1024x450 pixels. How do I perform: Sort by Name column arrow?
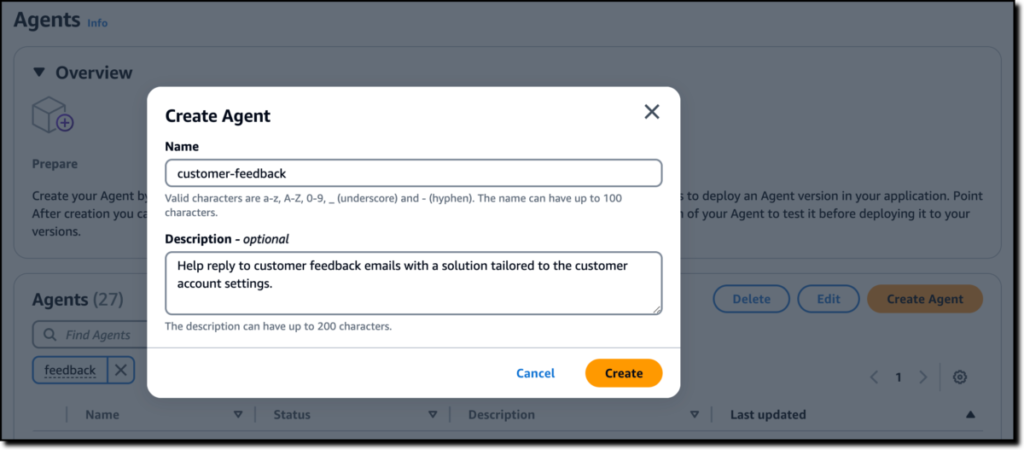[238, 415]
